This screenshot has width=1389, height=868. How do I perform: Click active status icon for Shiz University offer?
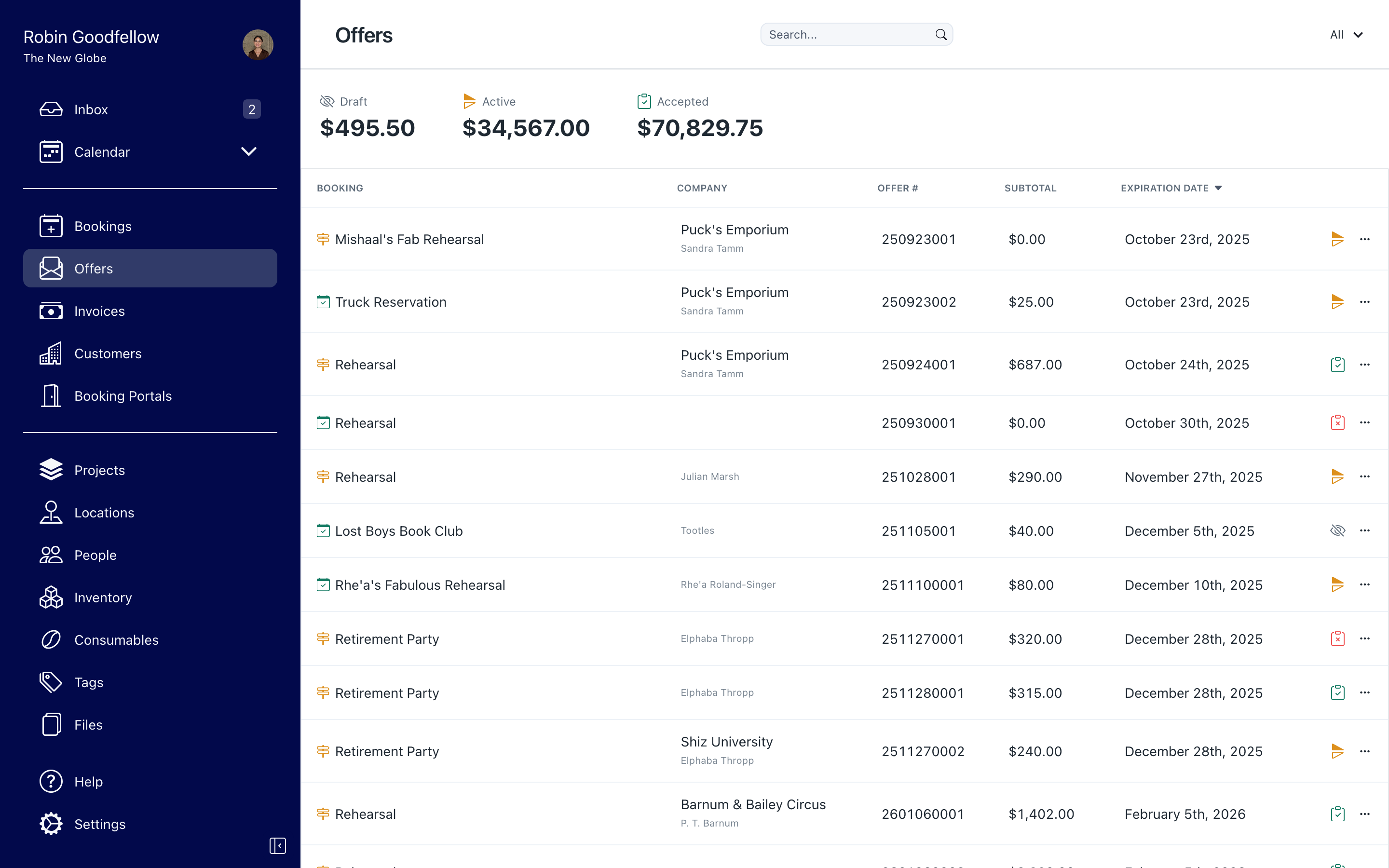tap(1338, 751)
